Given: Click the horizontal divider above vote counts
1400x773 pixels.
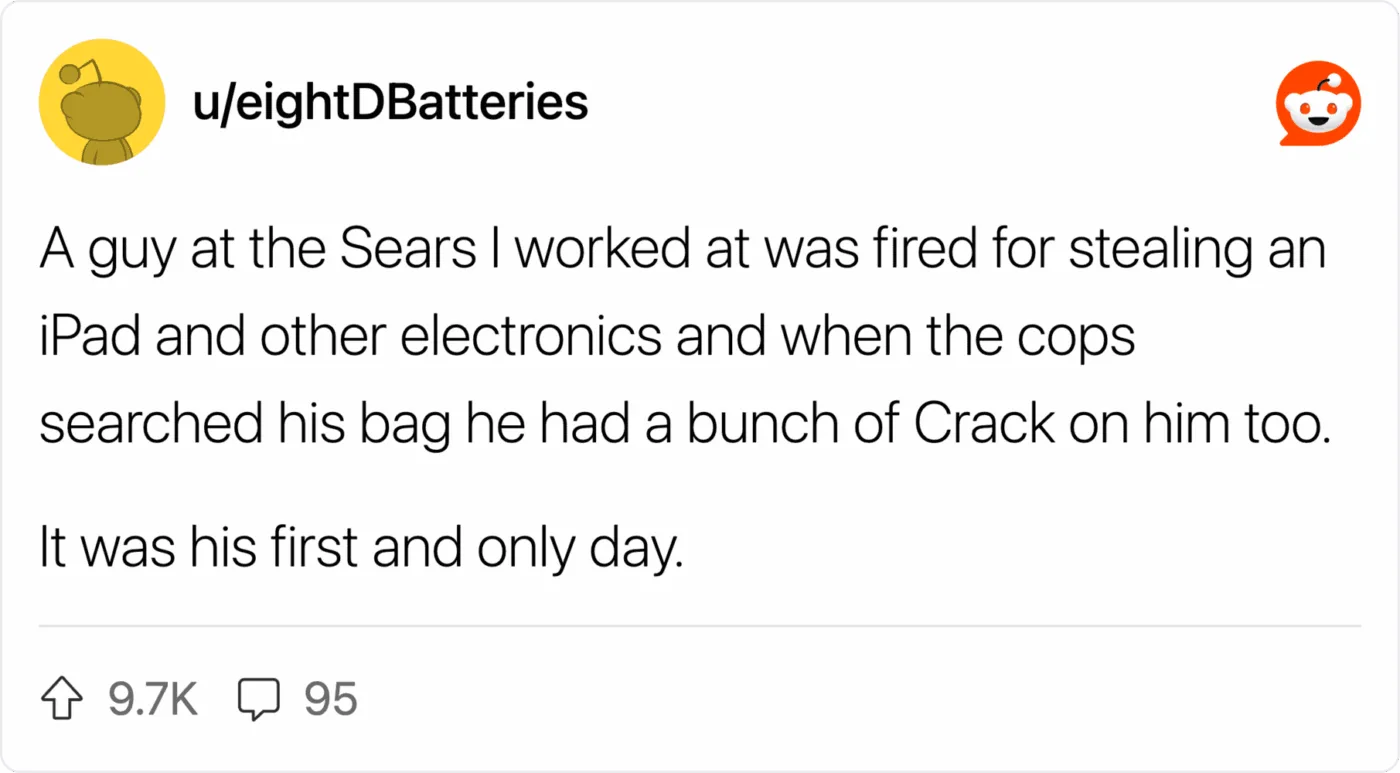Looking at the screenshot, I should (x=700, y=626).
